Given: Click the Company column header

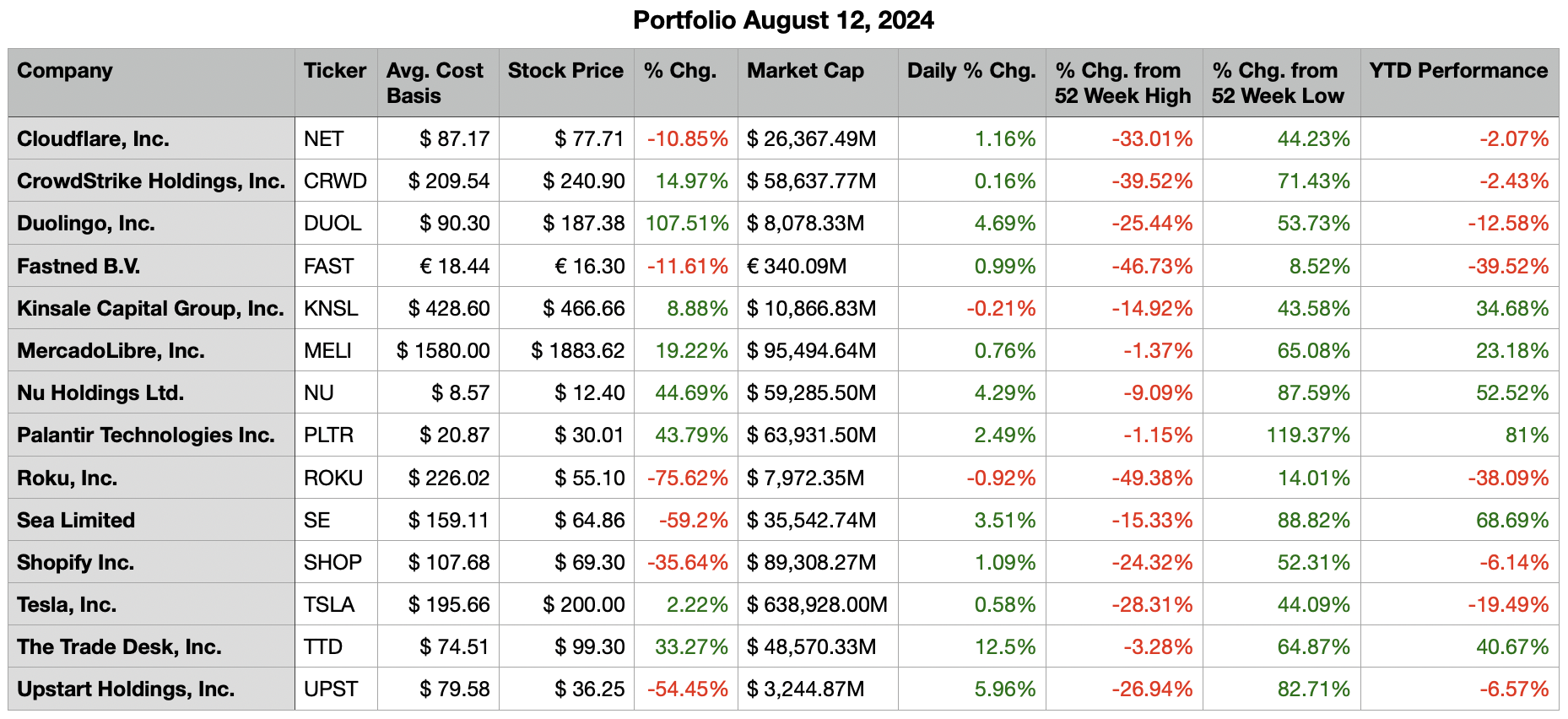Looking at the screenshot, I should (65, 71).
